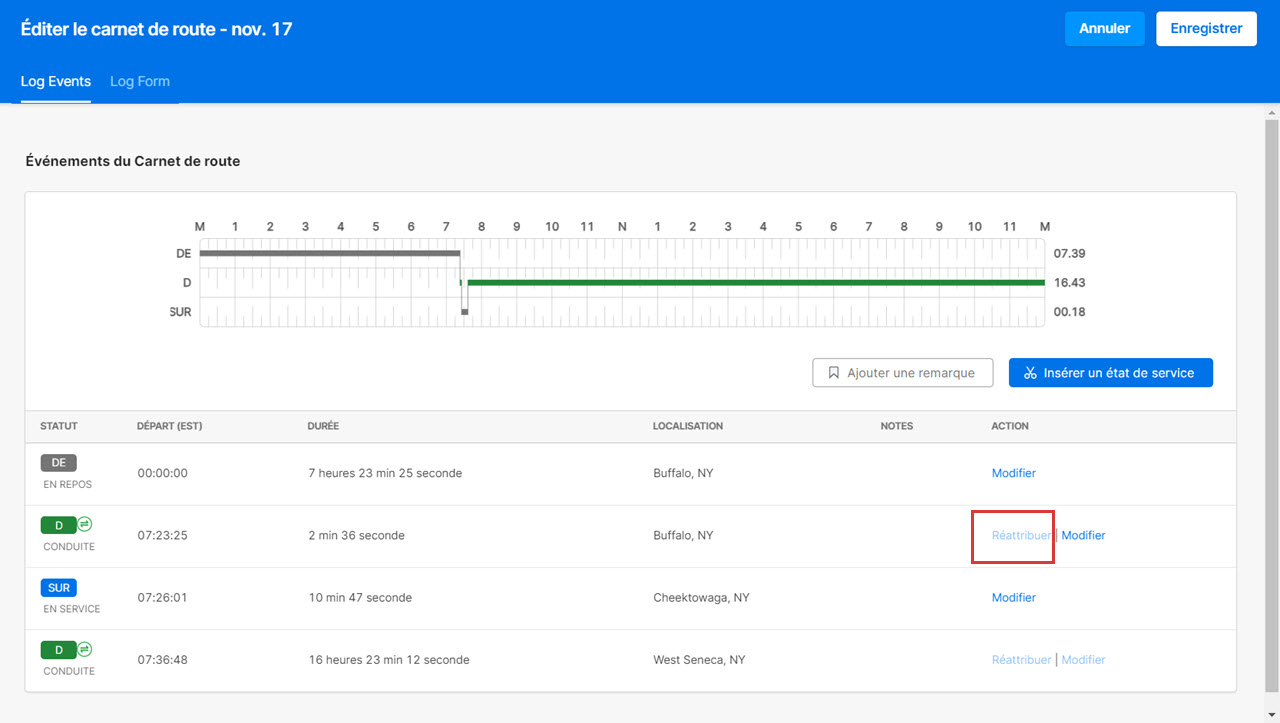Click Réattribuer link for West Seneca row
Image resolution: width=1280 pixels, height=723 pixels.
[x=1021, y=660]
